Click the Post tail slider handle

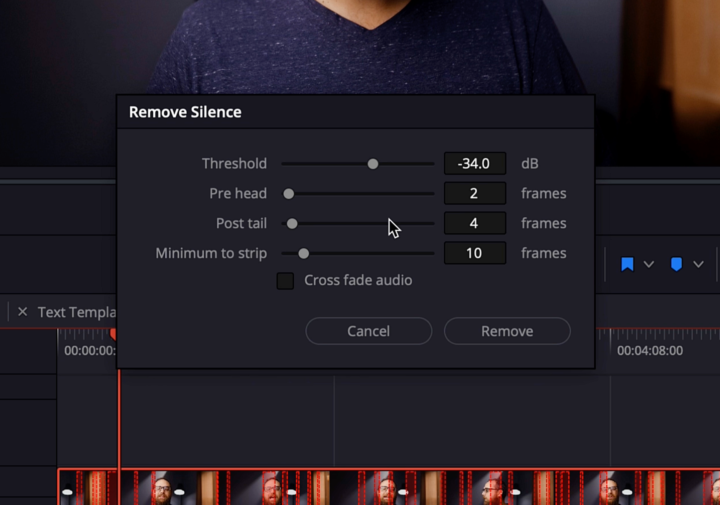click(x=292, y=224)
